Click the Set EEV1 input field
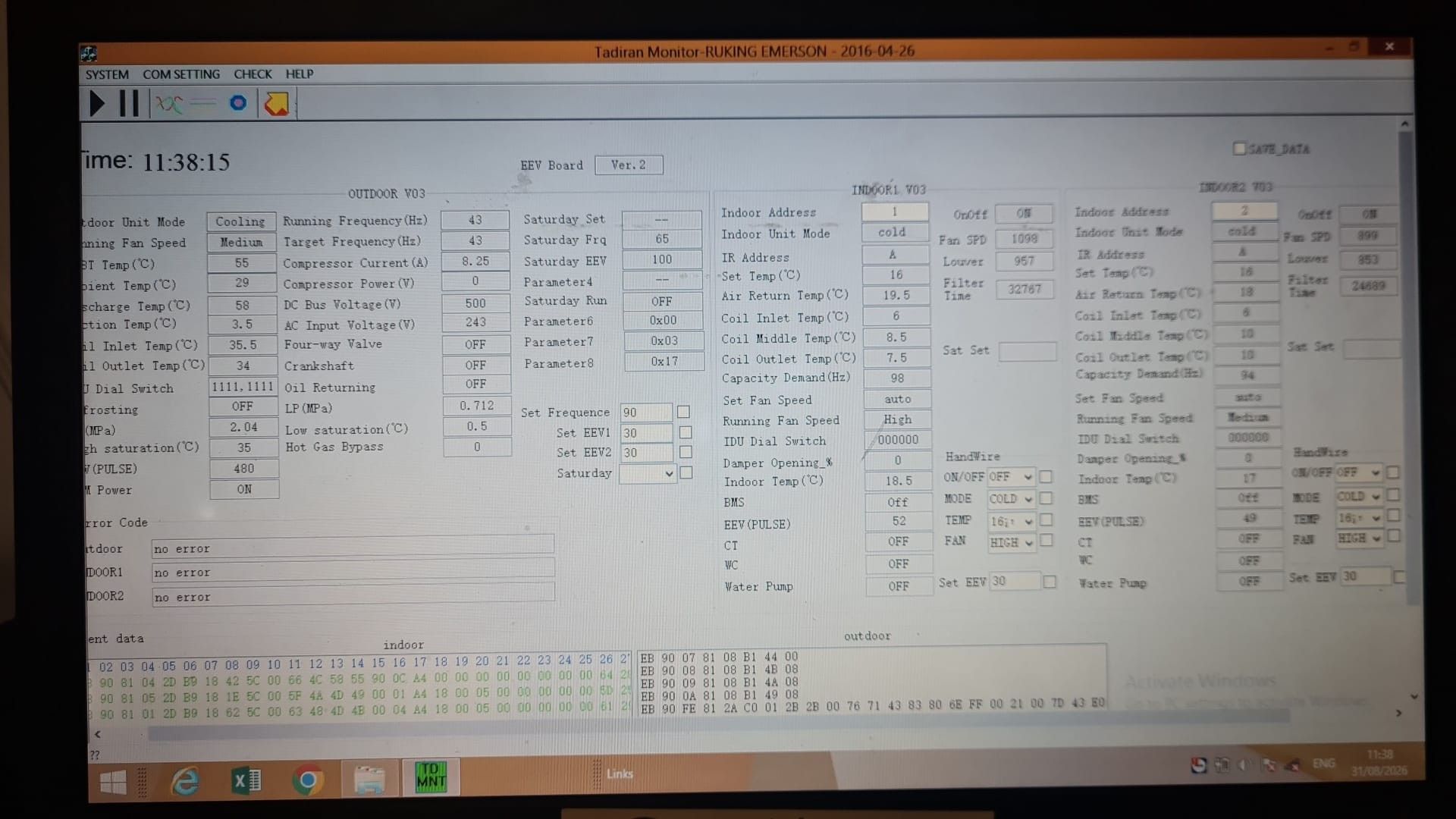This screenshot has height=819, width=1456. (x=646, y=433)
